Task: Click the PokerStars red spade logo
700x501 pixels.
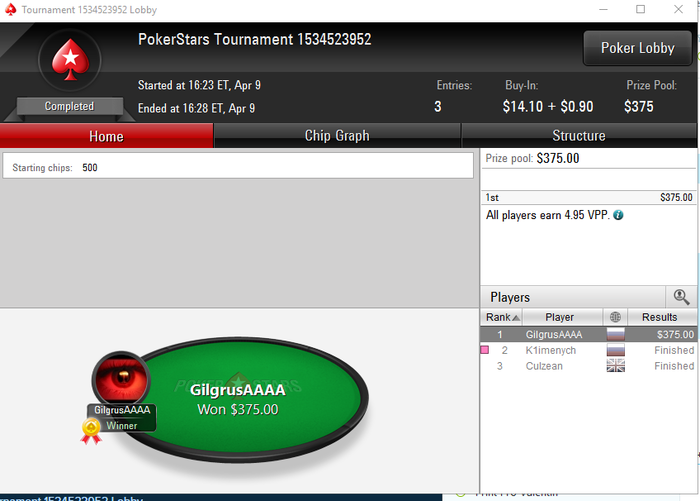Action: pos(70,60)
